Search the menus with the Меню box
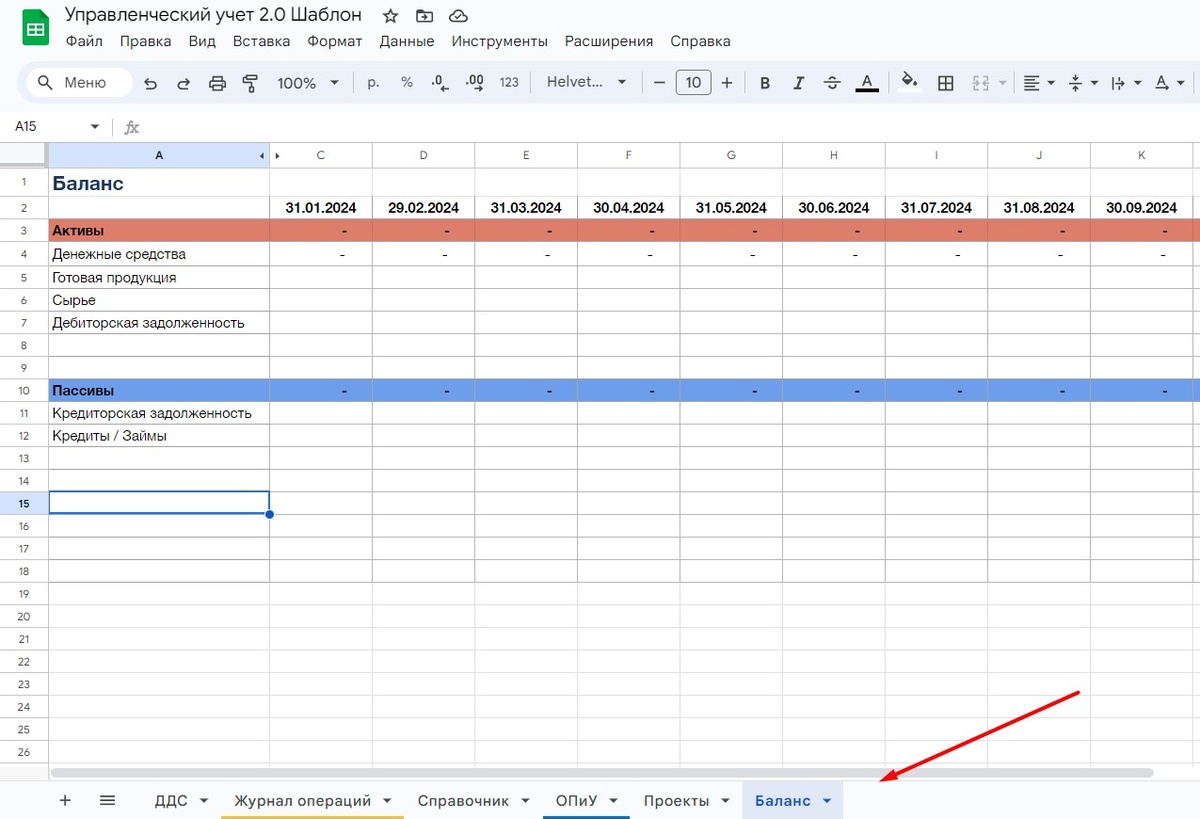Image resolution: width=1200 pixels, height=819 pixels. [x=79, y=83]
